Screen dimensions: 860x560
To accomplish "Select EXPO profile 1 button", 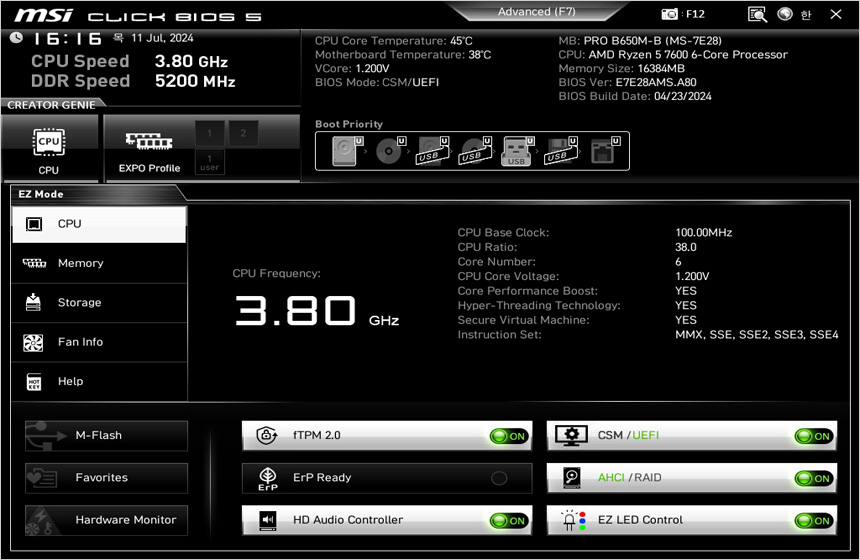I will tap(210, 133).
